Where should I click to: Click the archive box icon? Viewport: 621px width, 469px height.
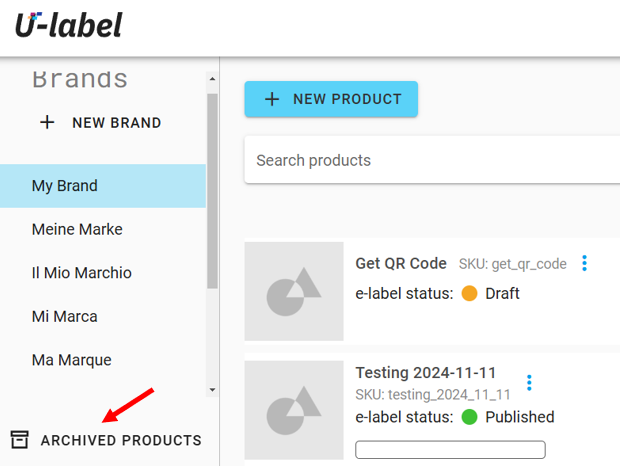point(19,440)
